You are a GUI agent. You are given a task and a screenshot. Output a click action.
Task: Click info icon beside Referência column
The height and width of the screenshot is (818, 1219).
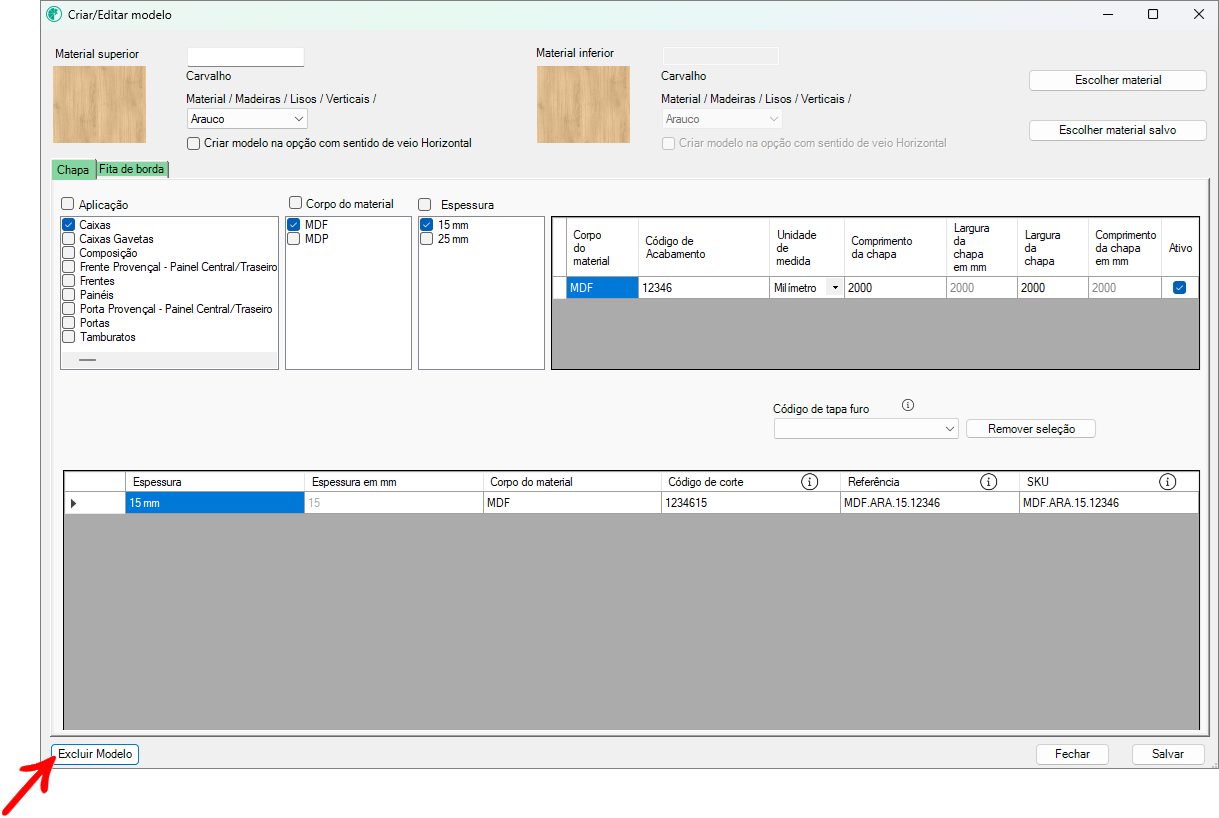click(x=989, y=482)
